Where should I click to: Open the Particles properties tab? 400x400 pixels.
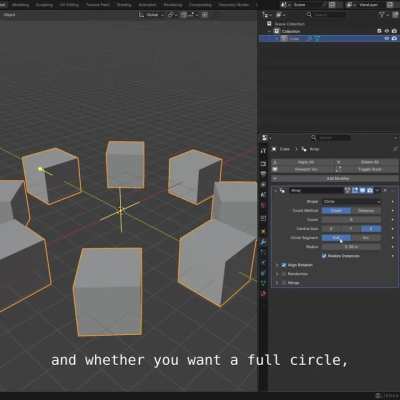263,252
